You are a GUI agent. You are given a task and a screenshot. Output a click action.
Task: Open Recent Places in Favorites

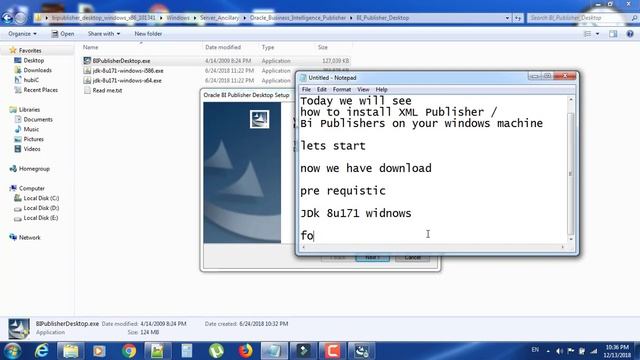point(40,90)
